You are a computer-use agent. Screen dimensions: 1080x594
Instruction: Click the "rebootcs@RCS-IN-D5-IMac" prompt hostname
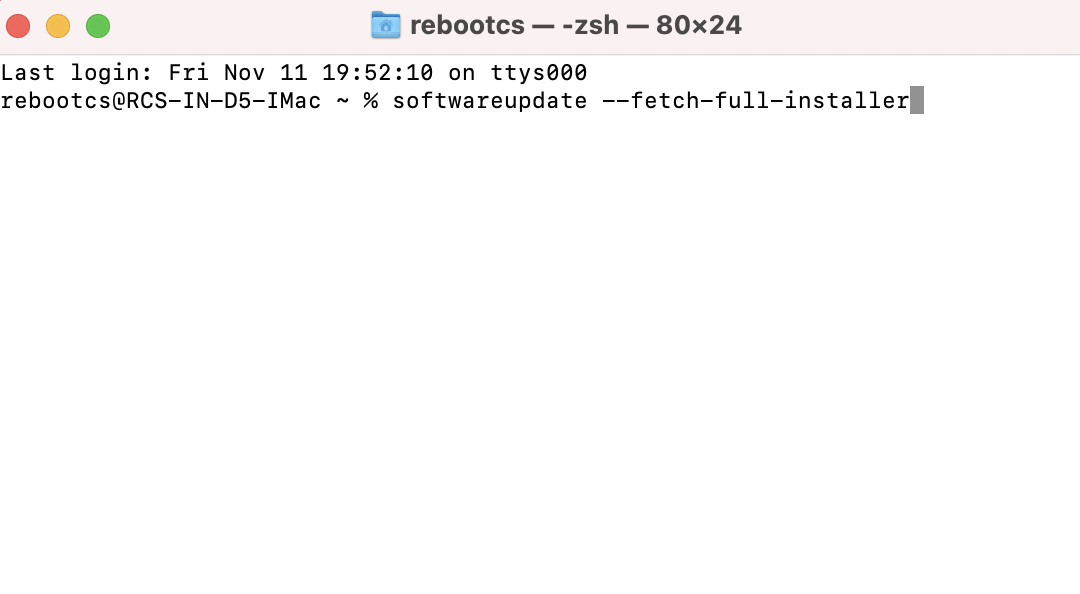(161, 101)
